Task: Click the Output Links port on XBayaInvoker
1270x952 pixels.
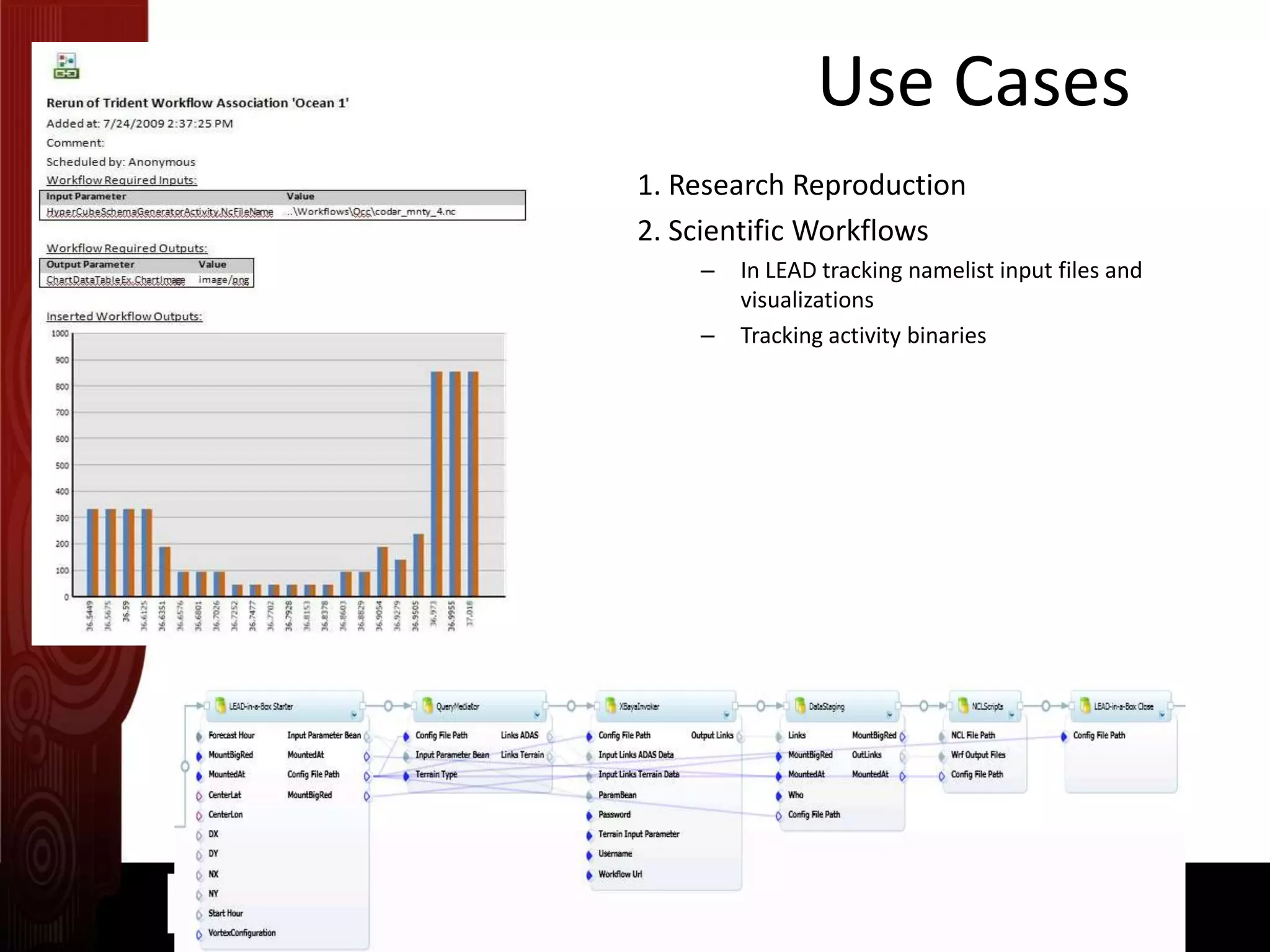Action: (740, 736)
